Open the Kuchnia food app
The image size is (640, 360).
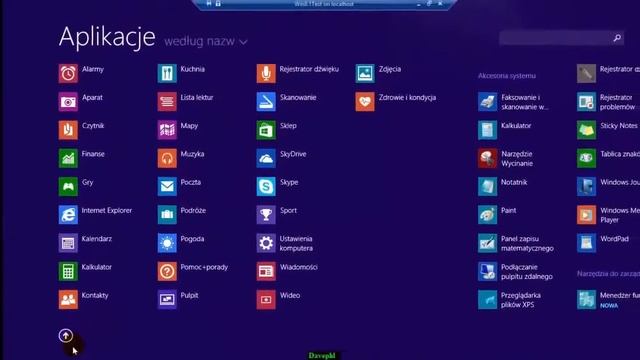click(x=167, y=73)
